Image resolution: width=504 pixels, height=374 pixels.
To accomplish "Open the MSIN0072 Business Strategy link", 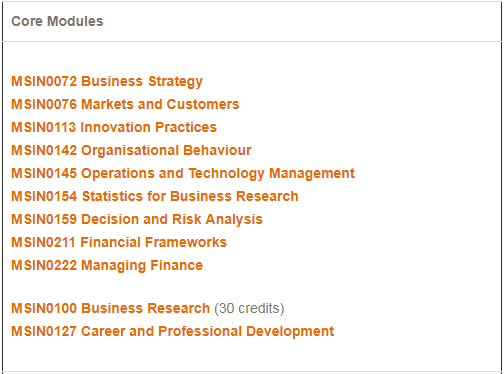I will 107,82.
